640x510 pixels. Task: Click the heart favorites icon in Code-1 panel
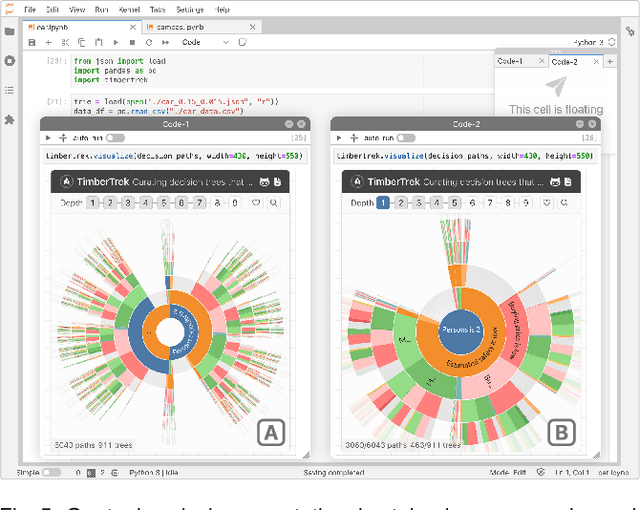255,203
